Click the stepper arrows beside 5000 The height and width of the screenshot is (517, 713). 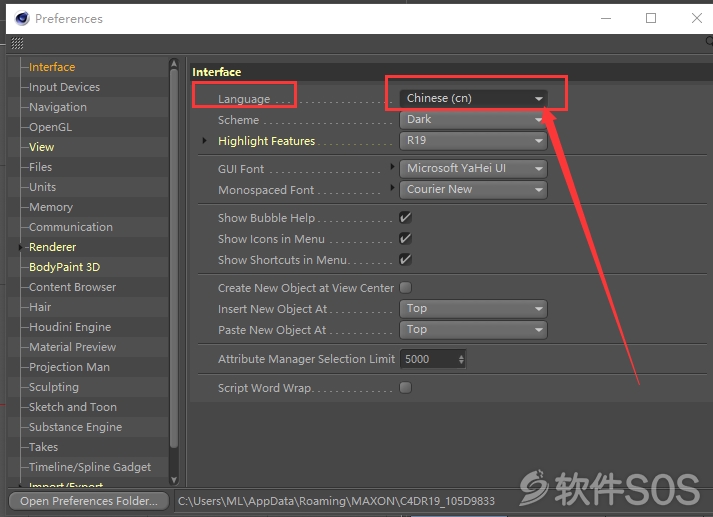coord(461,359)
